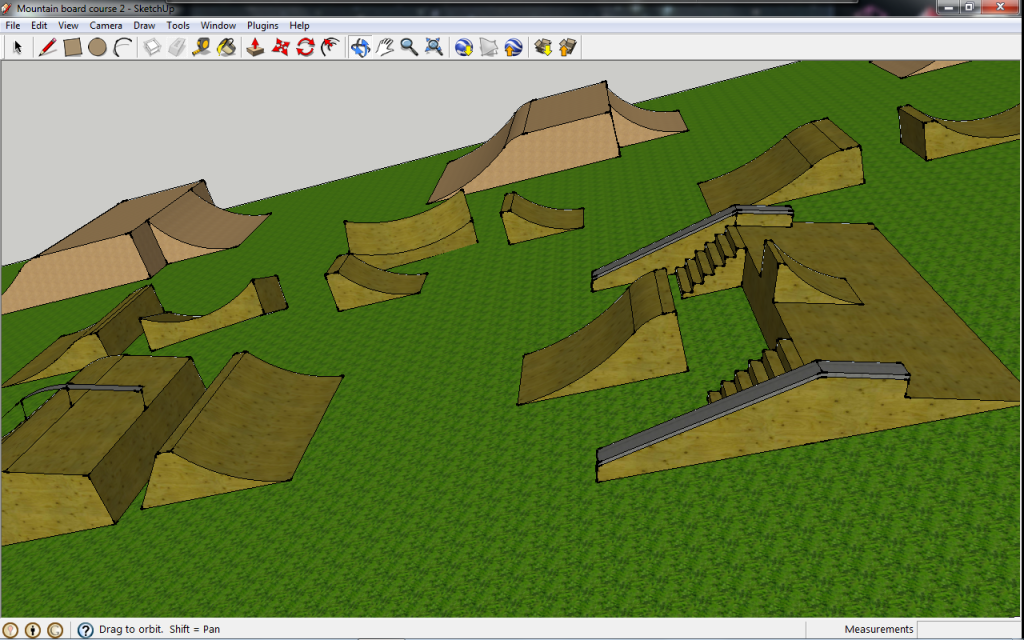
Task: Select the Pan hand tool
Action: click(x=385, y=47)
